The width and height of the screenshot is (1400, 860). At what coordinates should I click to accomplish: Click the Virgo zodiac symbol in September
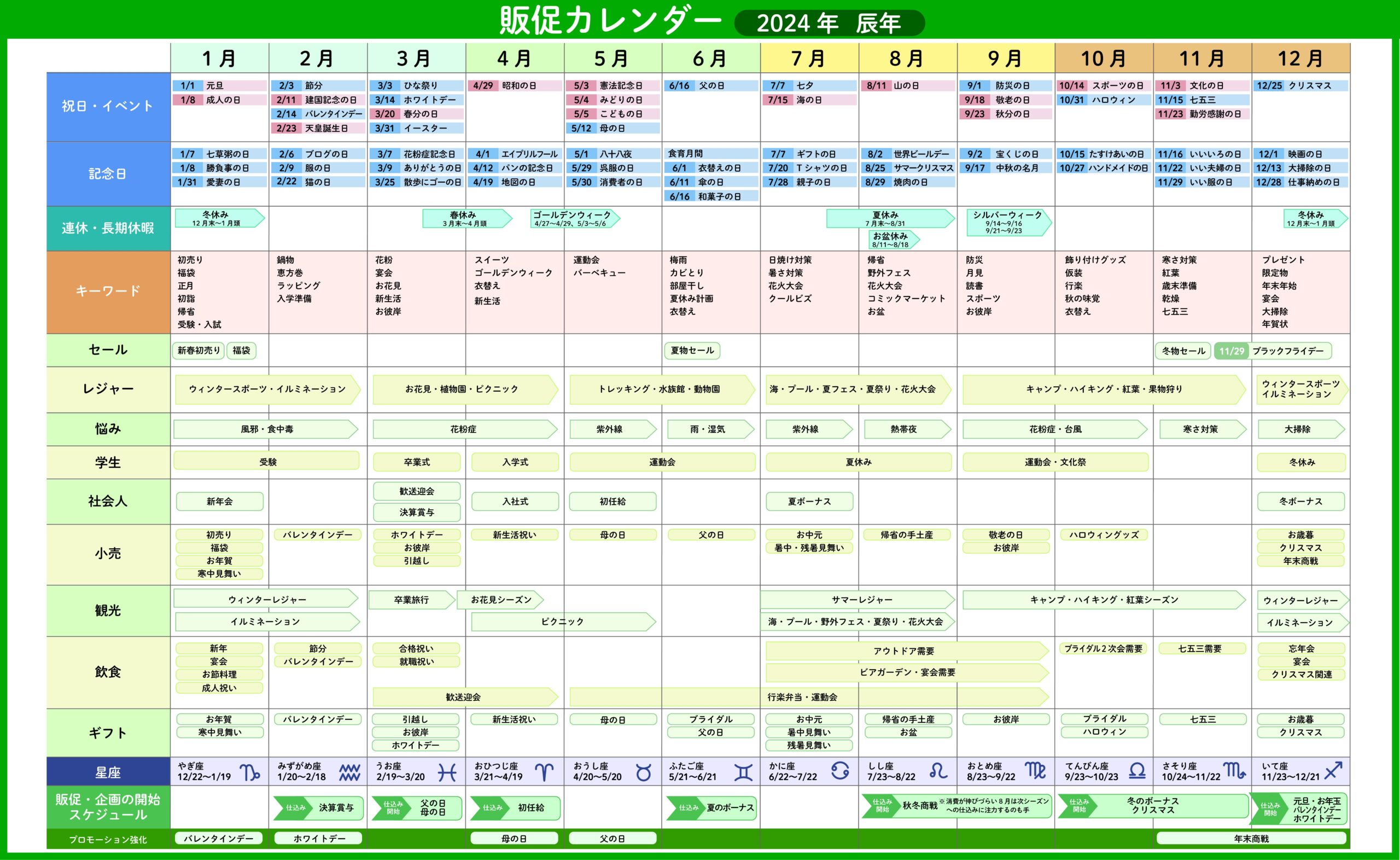1036,771
